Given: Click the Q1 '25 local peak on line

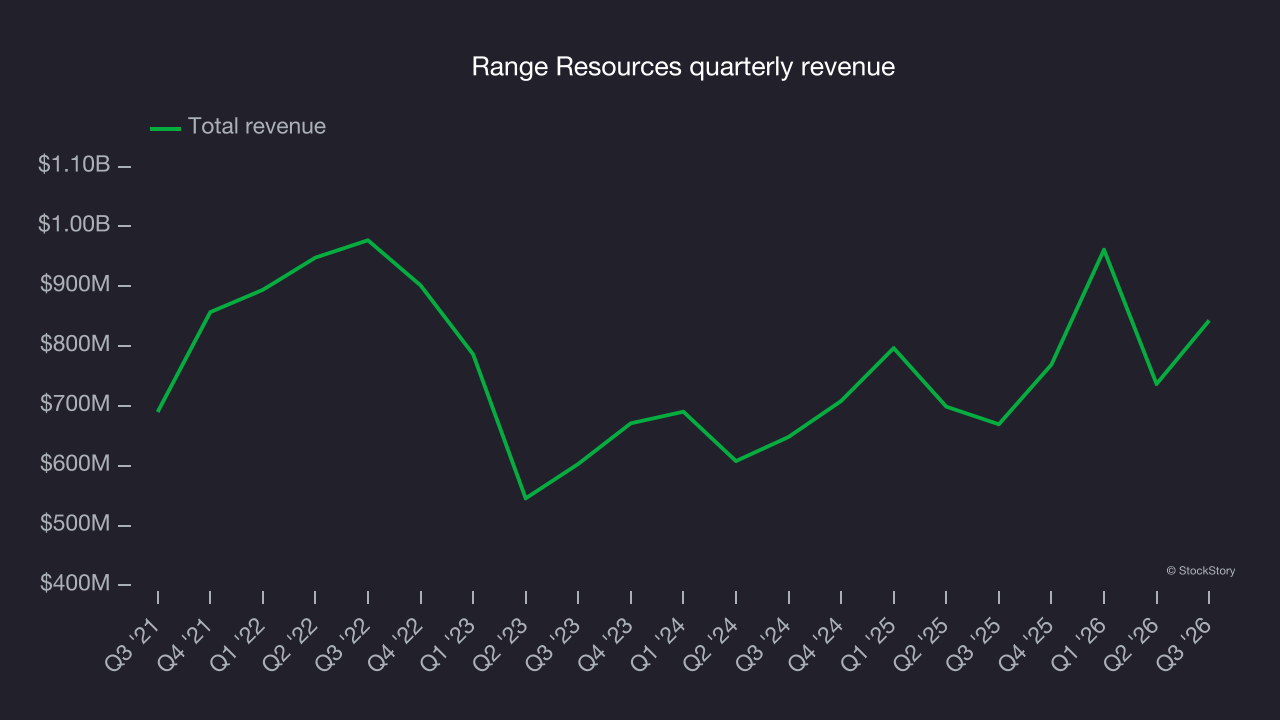Looking at the screenshot, I should coord(894,348).
